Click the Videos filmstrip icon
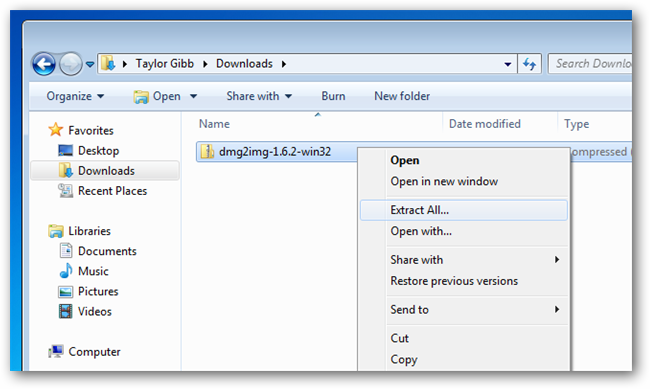This screenshot has height=389, width=650. pyautogui.click(x=65, y=311)
